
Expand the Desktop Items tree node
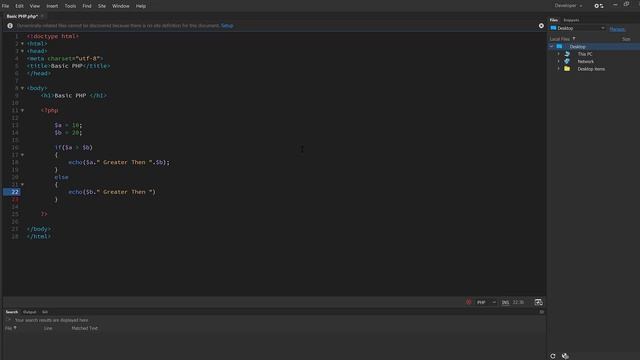[x=559, y=69]
